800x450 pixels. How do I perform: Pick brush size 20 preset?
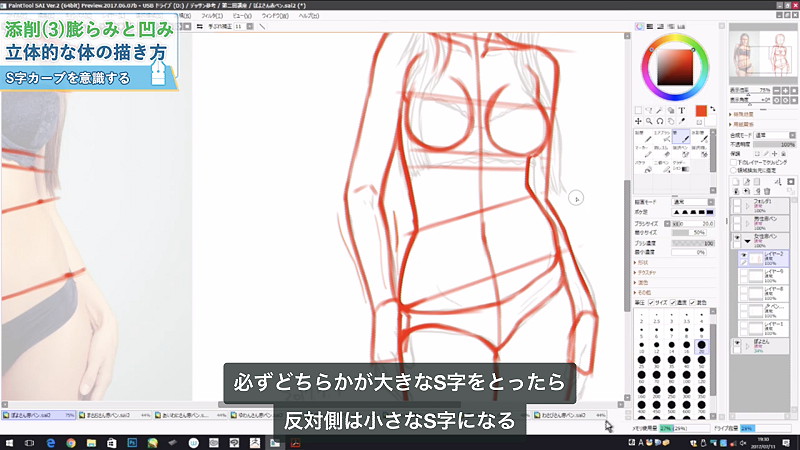pos(702,346)
